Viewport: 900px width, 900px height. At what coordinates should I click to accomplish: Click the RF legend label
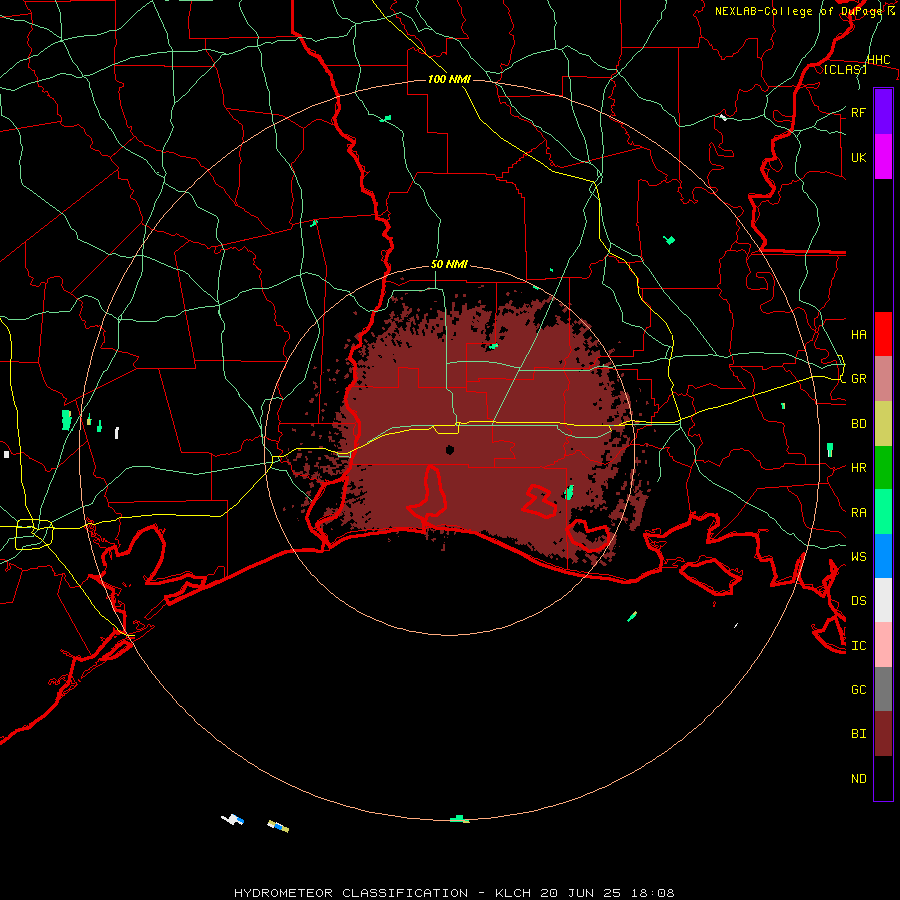tap(858, 112)
